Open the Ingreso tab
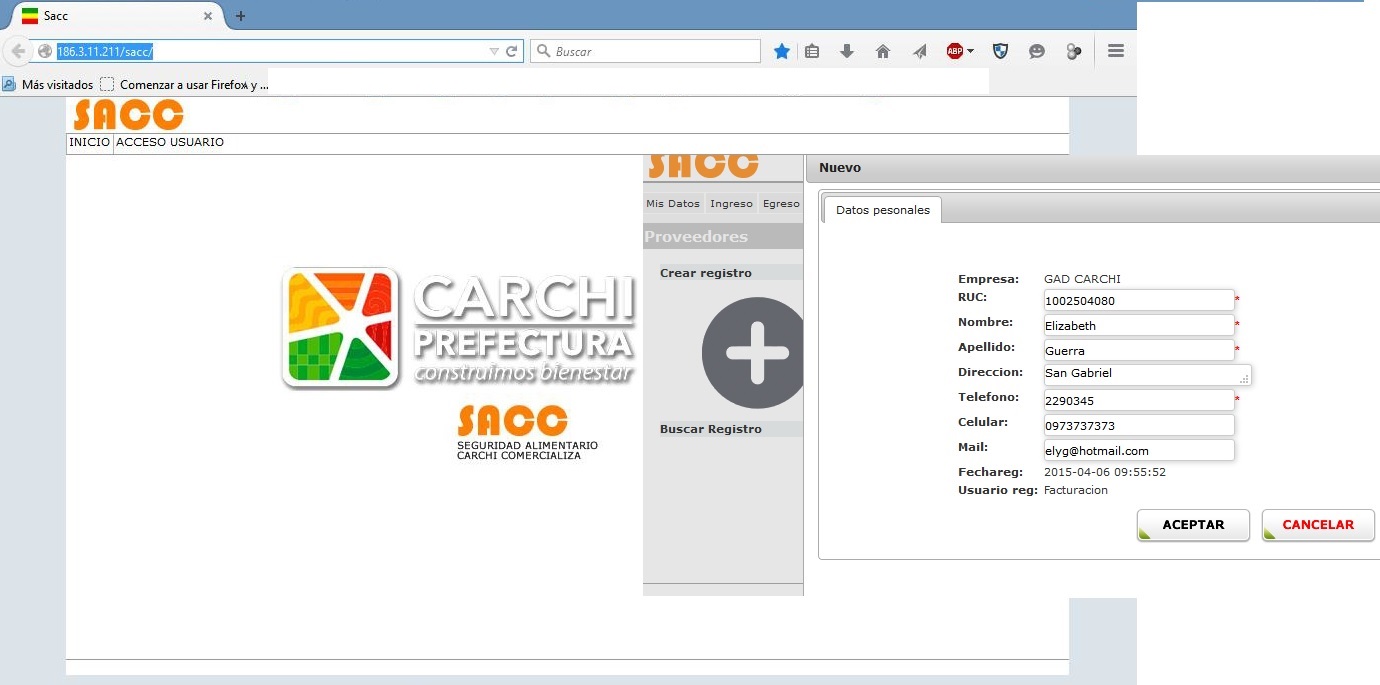1380x685 pixels. coord(731,203)
